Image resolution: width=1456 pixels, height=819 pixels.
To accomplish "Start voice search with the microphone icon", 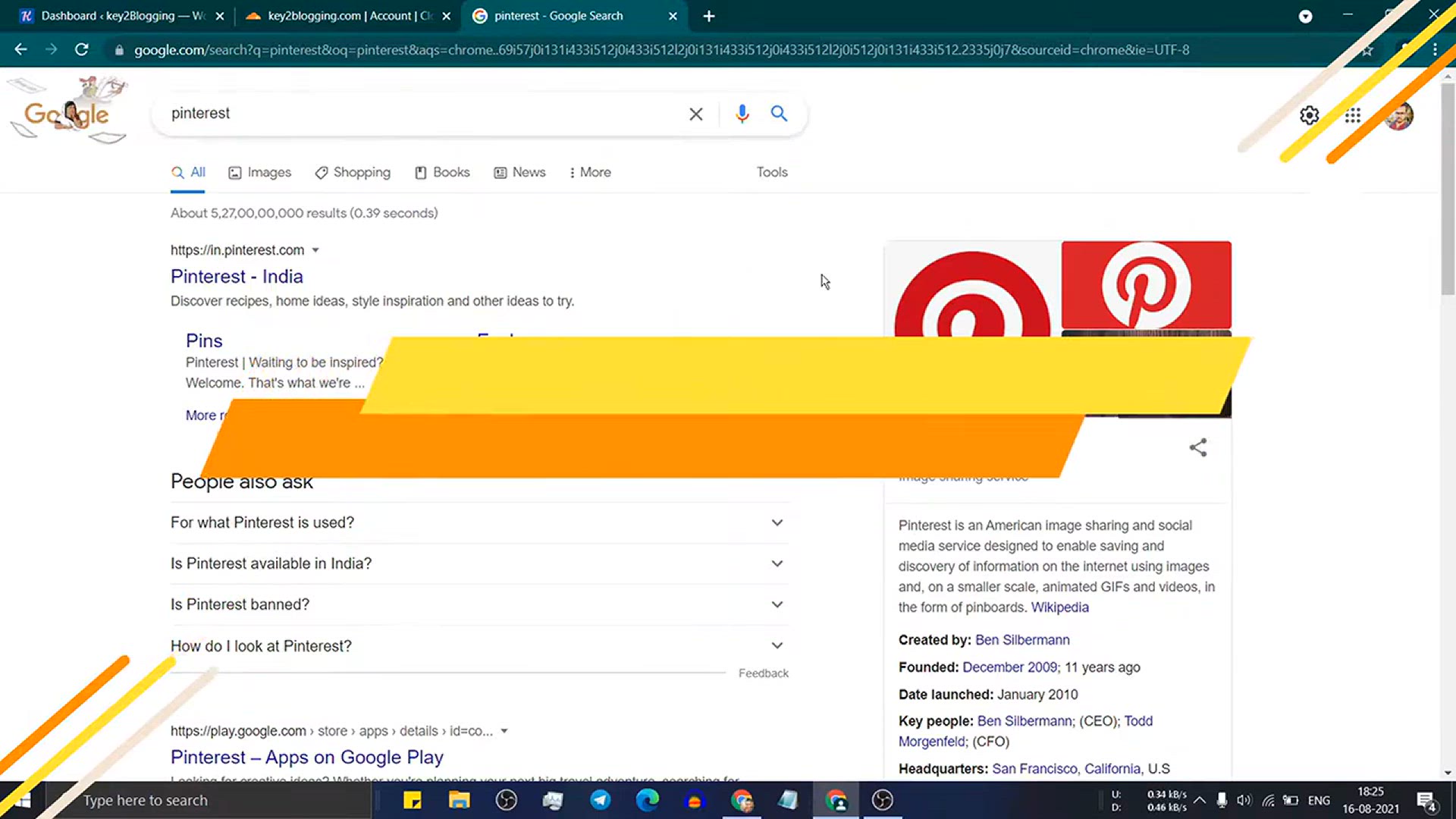I will (742, 114).
